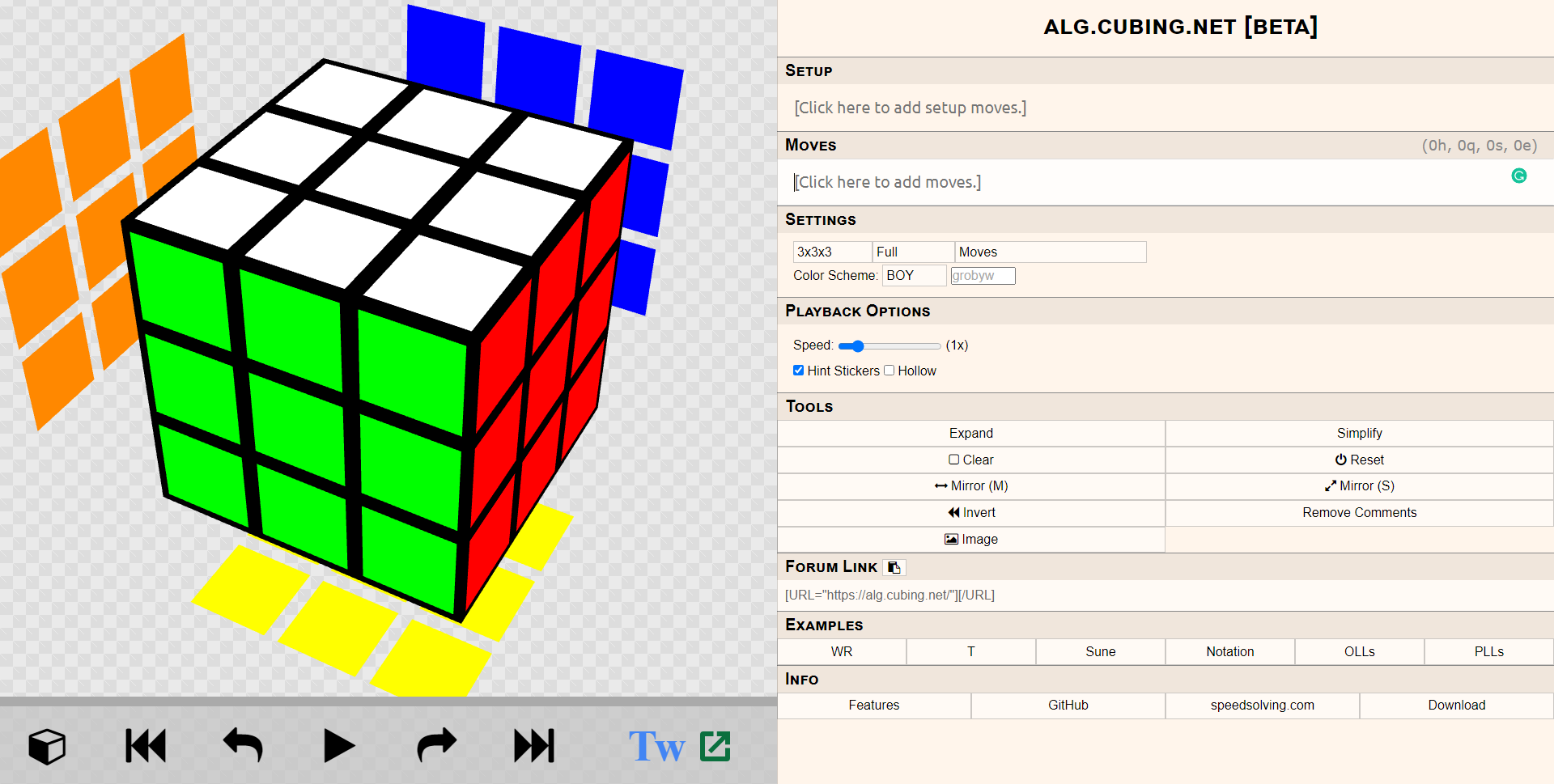Step forward one move with redo arrow
1554x784 pixels.
click(437, 746)
